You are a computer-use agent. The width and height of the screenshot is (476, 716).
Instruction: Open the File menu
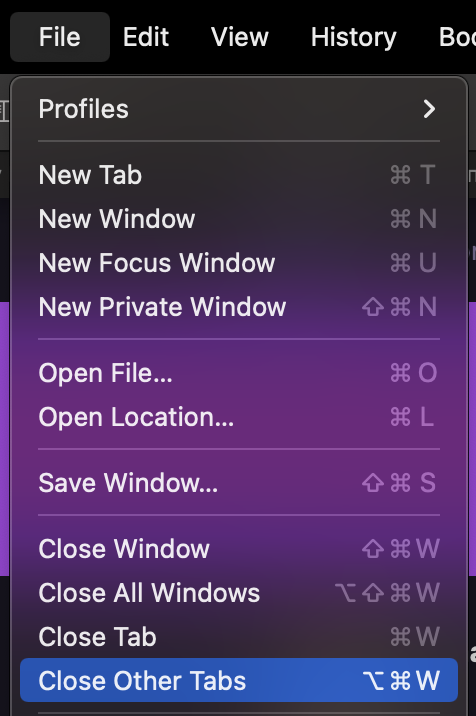pyautogui.click(x=60, y=37)
